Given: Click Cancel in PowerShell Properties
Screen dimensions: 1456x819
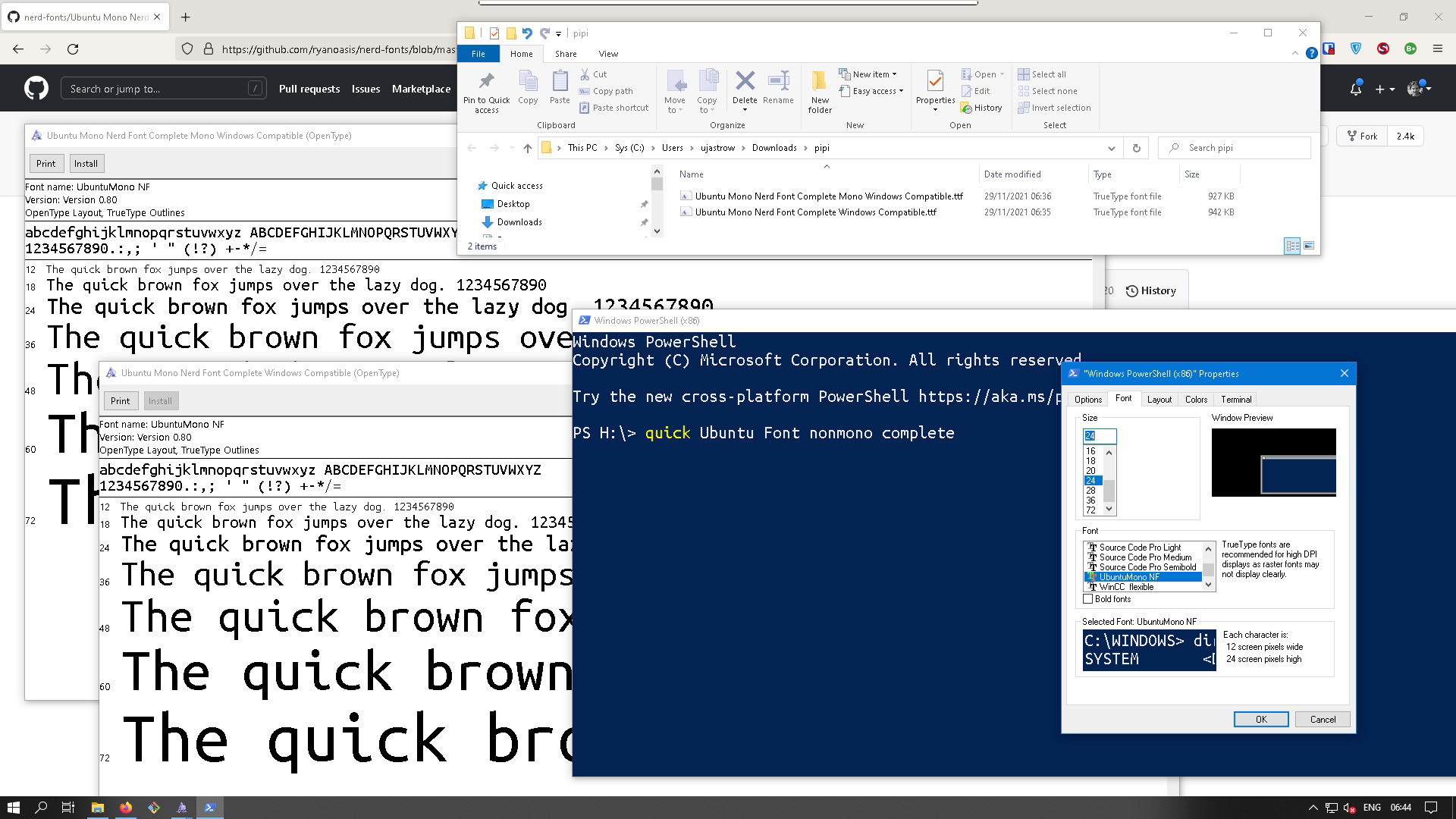Looking at the screenshot, I should pos(1323,720).
